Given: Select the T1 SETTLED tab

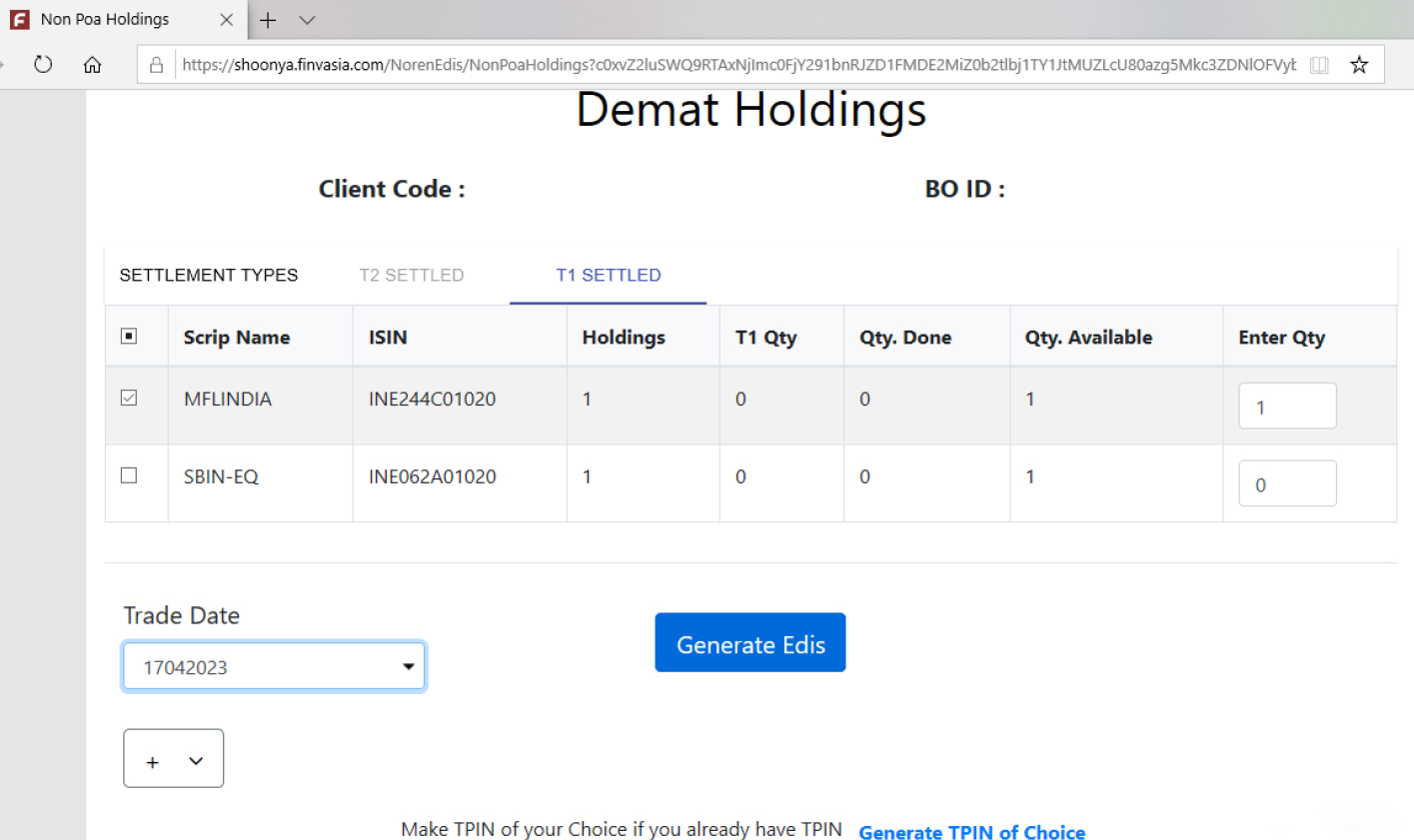Looking at the screenshot, I should [x=609, y=275].
